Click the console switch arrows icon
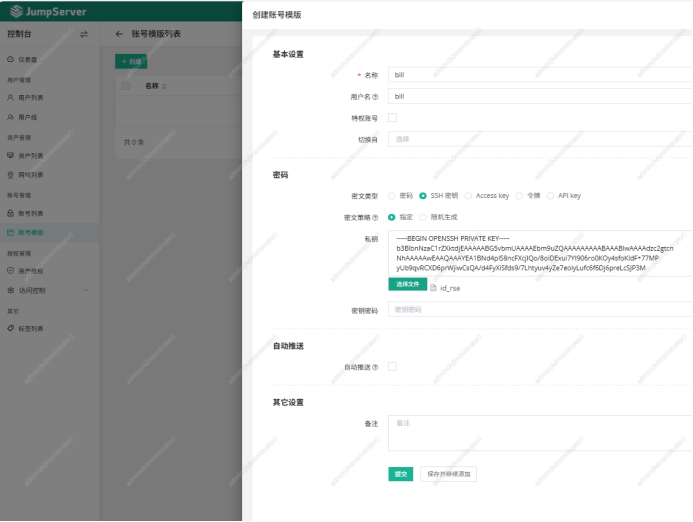The width and height of the screenshot is (693, 522). [x=84, y=34]
